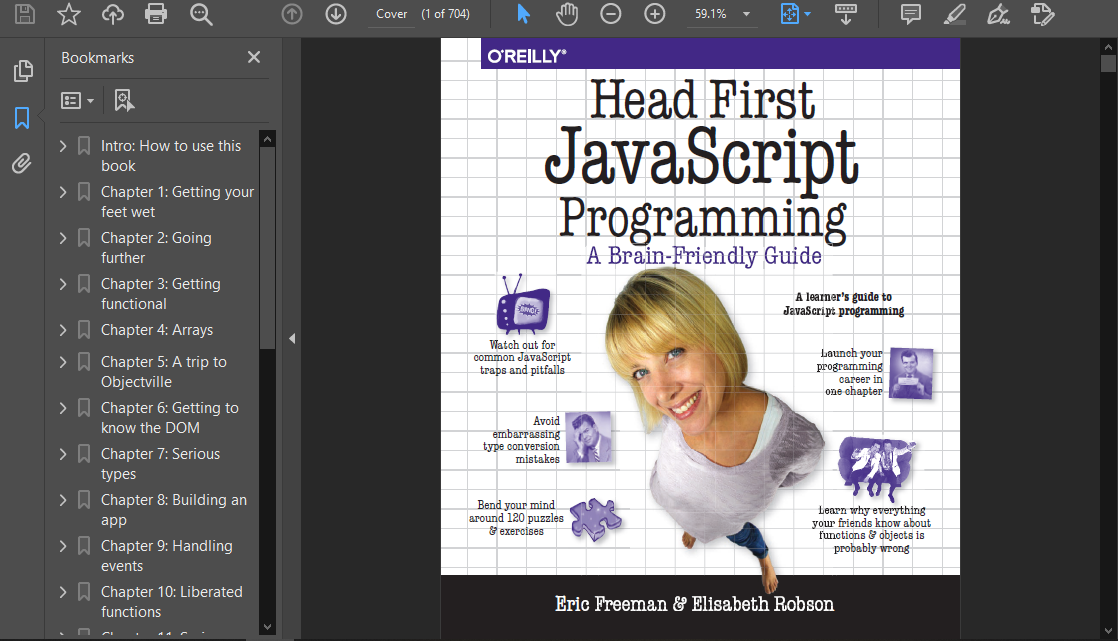Expand Chapter 8 bookmark chevron
The image size is (1118, 641).
coord(63,501)
